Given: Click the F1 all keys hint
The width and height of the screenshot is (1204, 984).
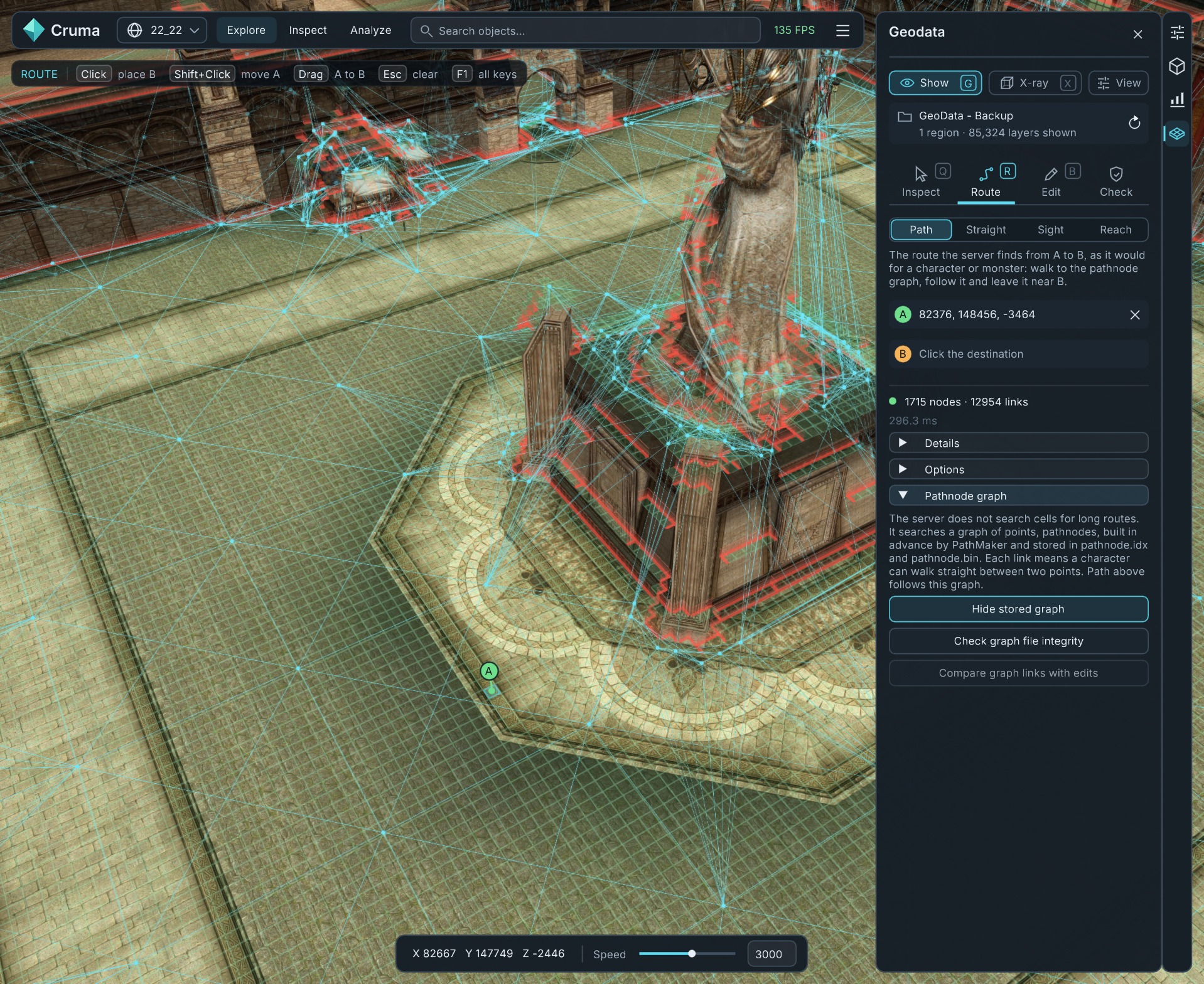Looking at the screenshot, I should click(485, 74).
